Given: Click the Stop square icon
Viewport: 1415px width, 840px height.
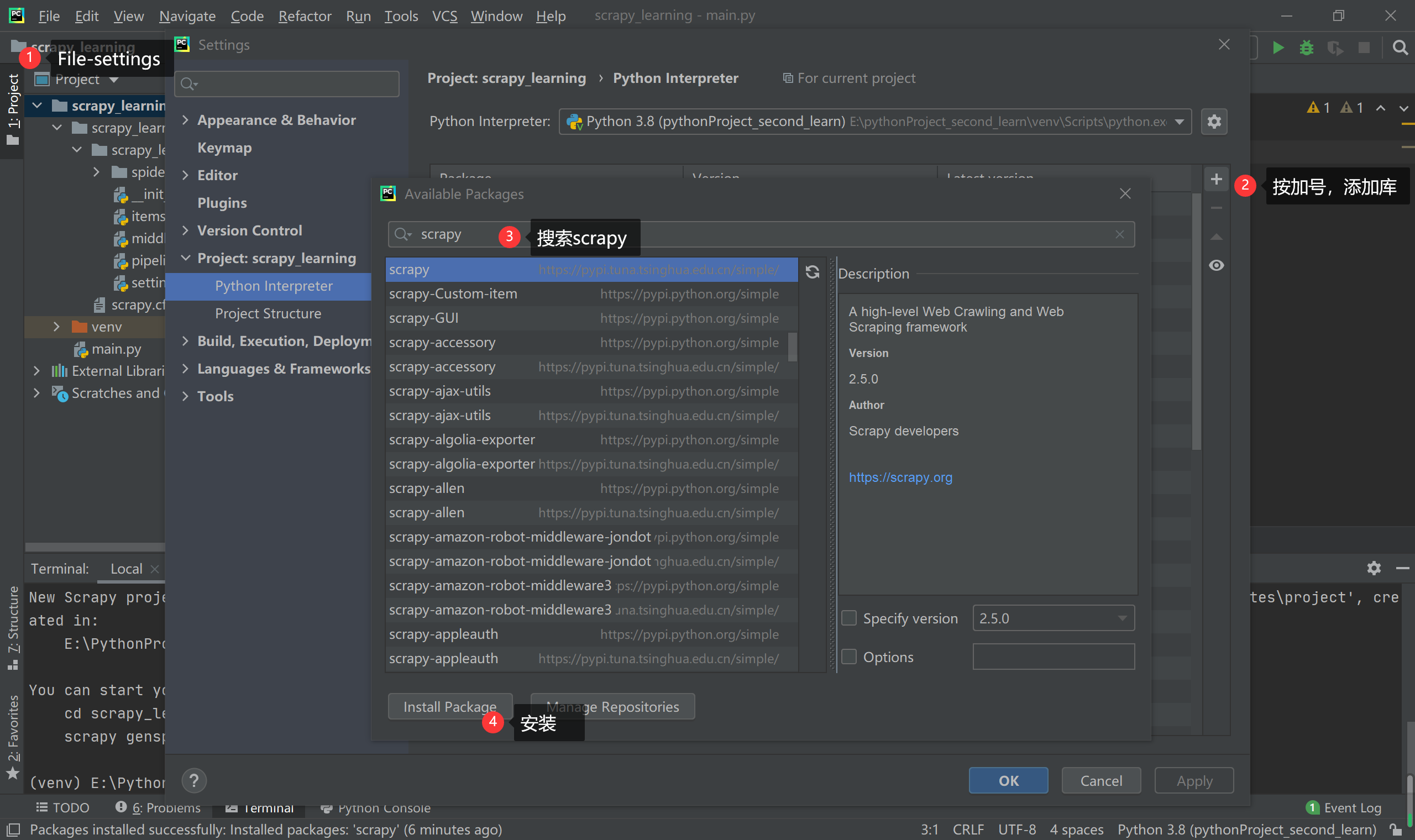Looking at the screenshot, I should 1364,48.
